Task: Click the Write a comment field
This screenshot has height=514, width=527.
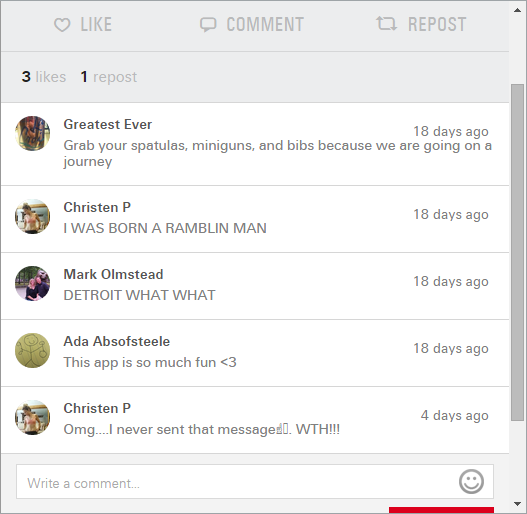Action: [255, 482]
